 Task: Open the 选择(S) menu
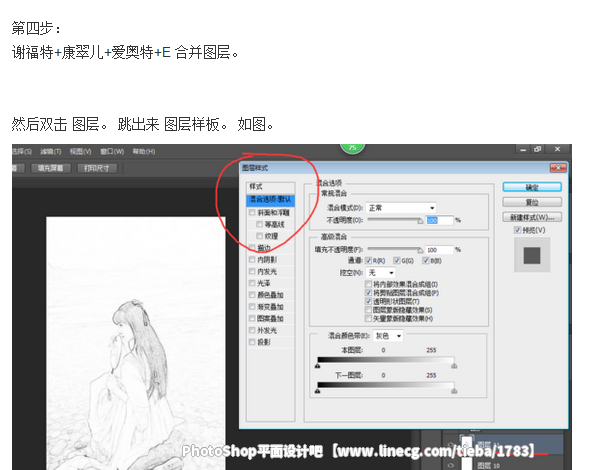(x=22, y=151)
